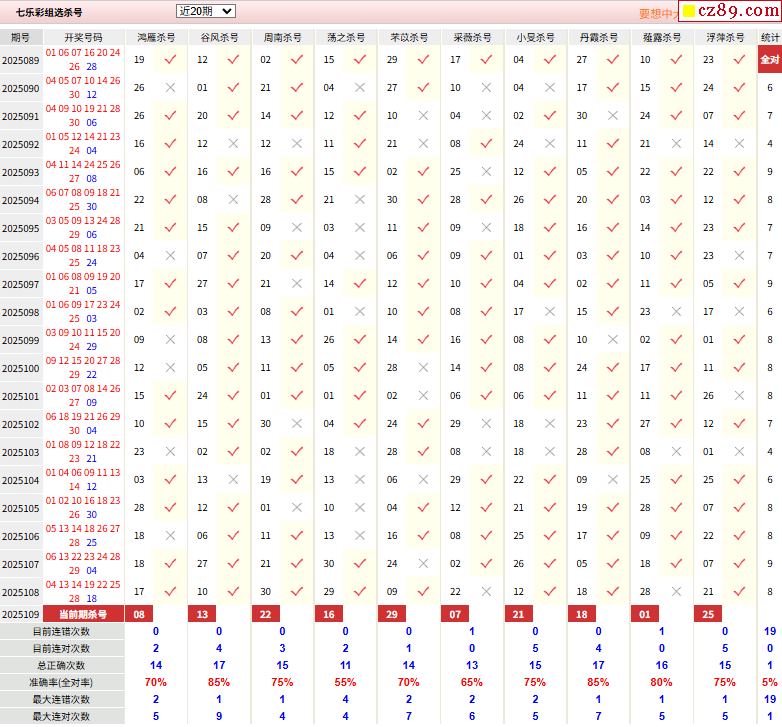Viewport: 782px width, 727px height.
Task: Click the 准确率(全对率) row label
Action: [x=61, y=682]
